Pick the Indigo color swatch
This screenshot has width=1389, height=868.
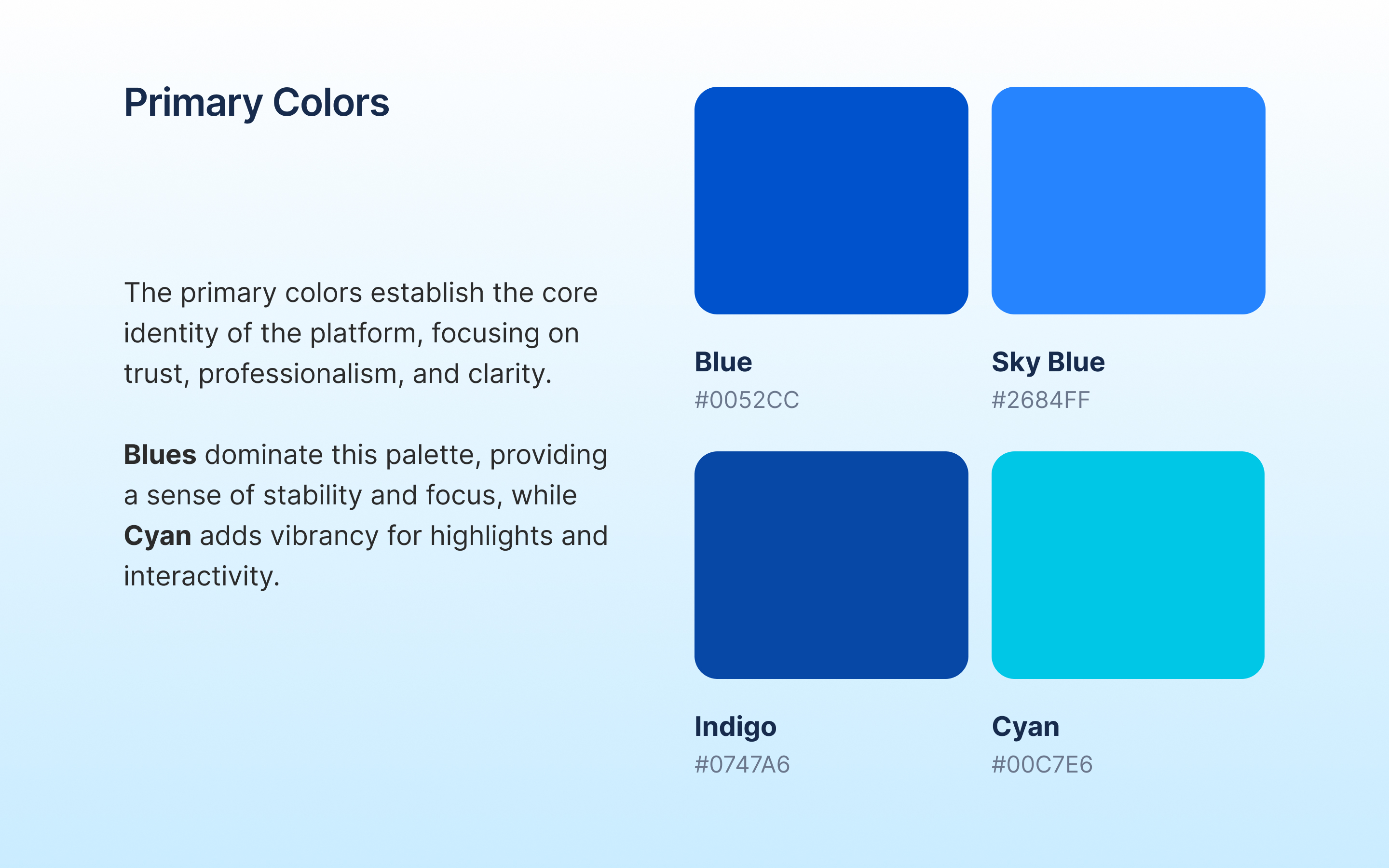click(x=831, y=565)
